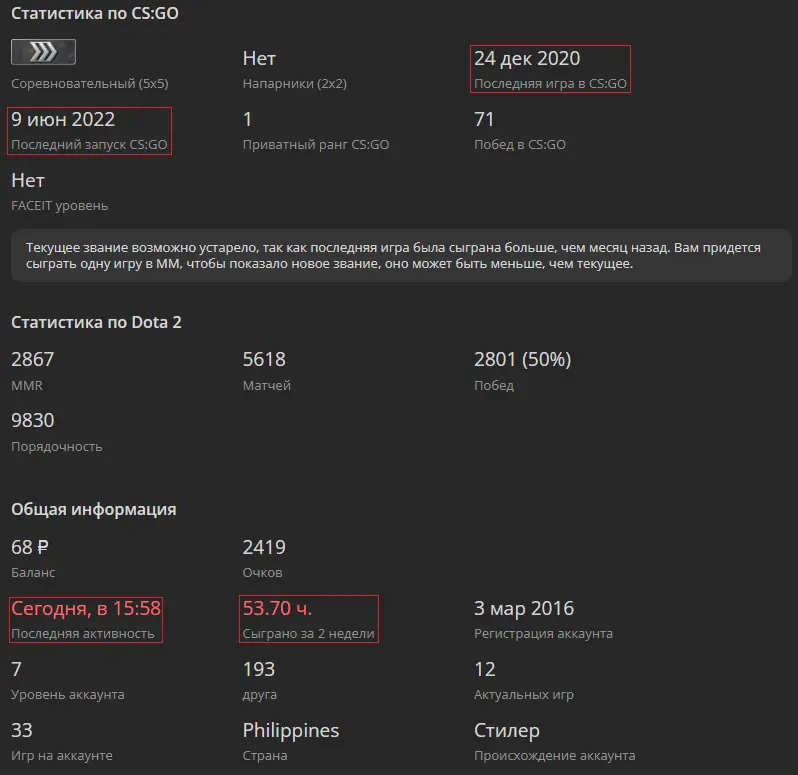This screenshot has height=775, width=798.
Task: Click the 2801 (50%) Побед stat
Action: [x=523, y=359]
